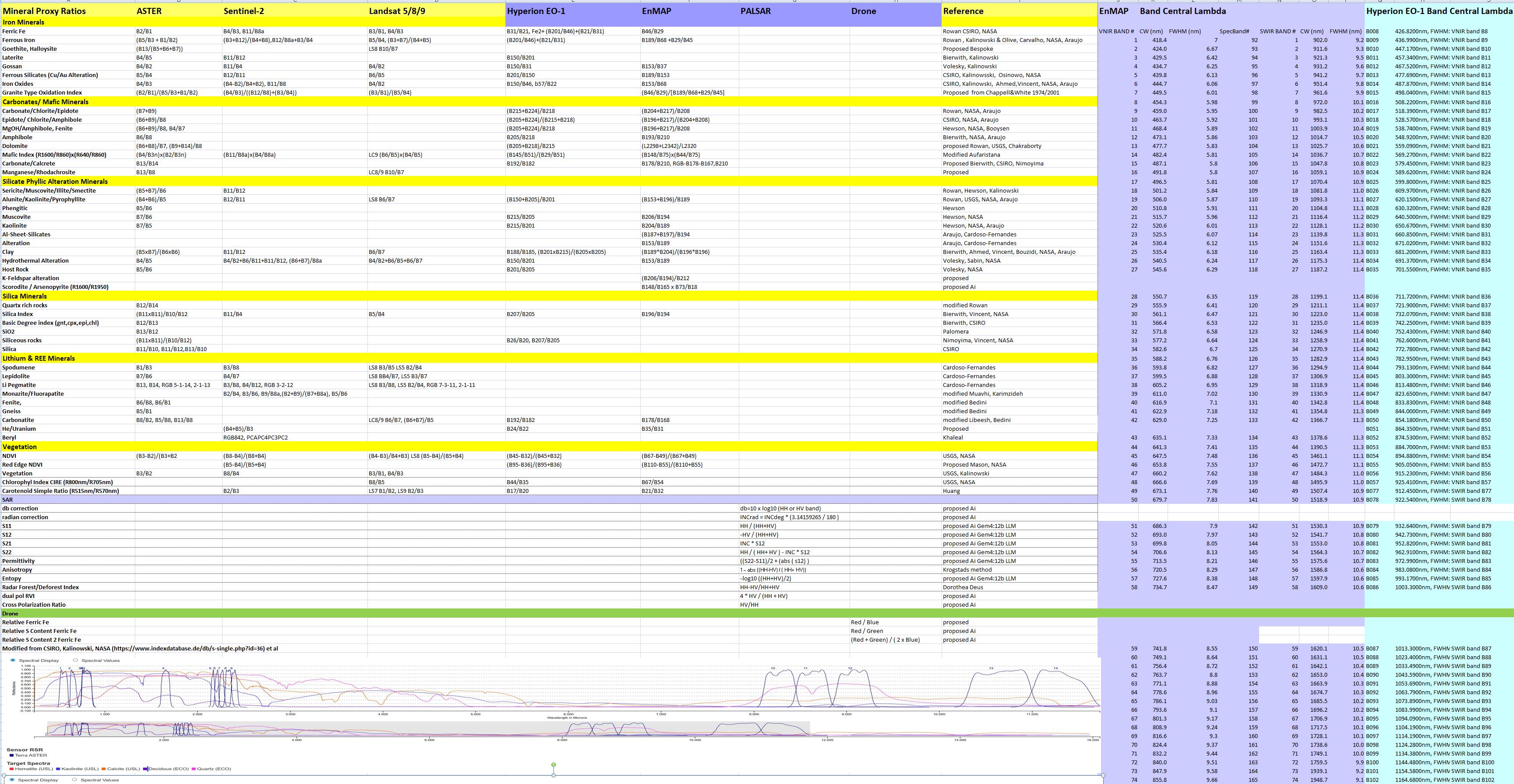Select the Spodumene row label
The image size is (1514, 784).
[68, 368]
